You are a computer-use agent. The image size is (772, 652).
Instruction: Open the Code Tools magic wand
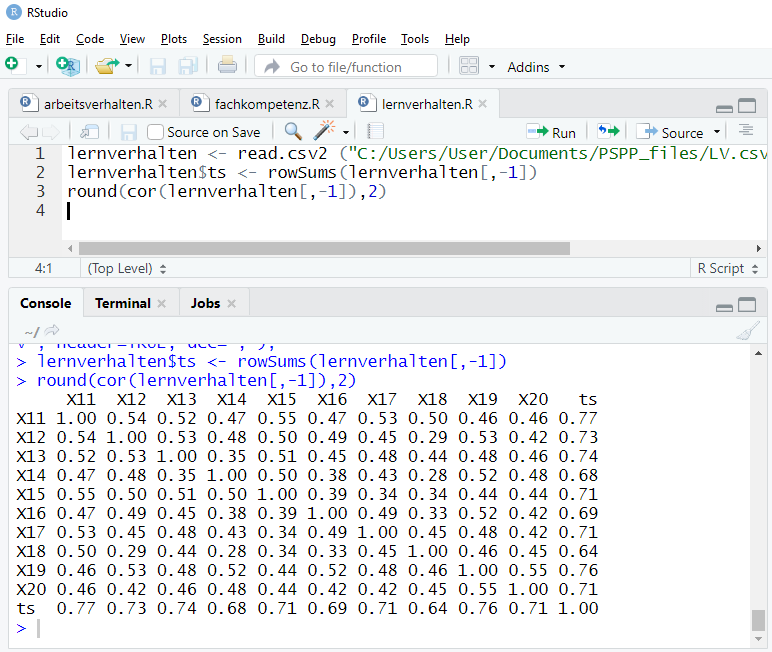pyautogui.click(x=325, y=132)
